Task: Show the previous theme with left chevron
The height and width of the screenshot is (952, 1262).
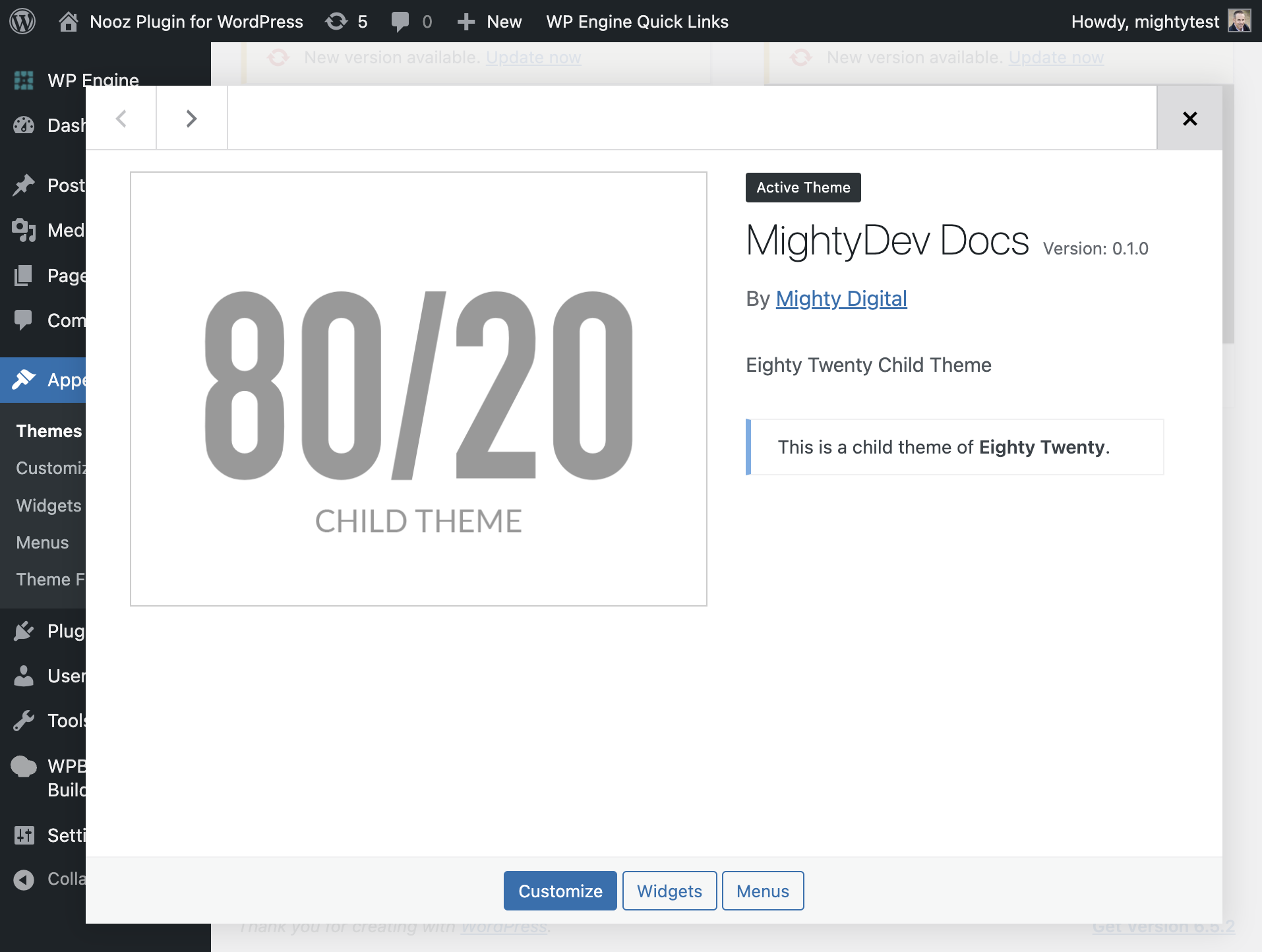Action: pos(121,119)
